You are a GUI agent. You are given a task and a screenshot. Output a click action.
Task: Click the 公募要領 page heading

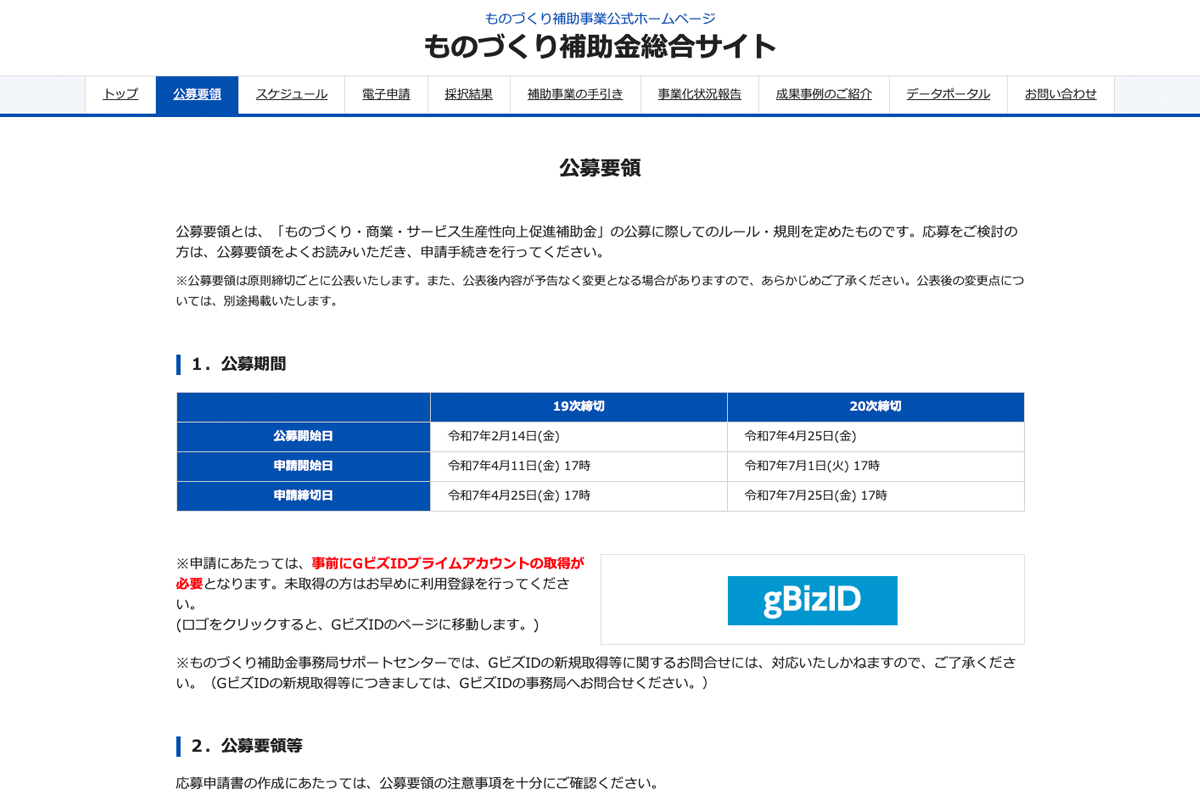[600, 168]
